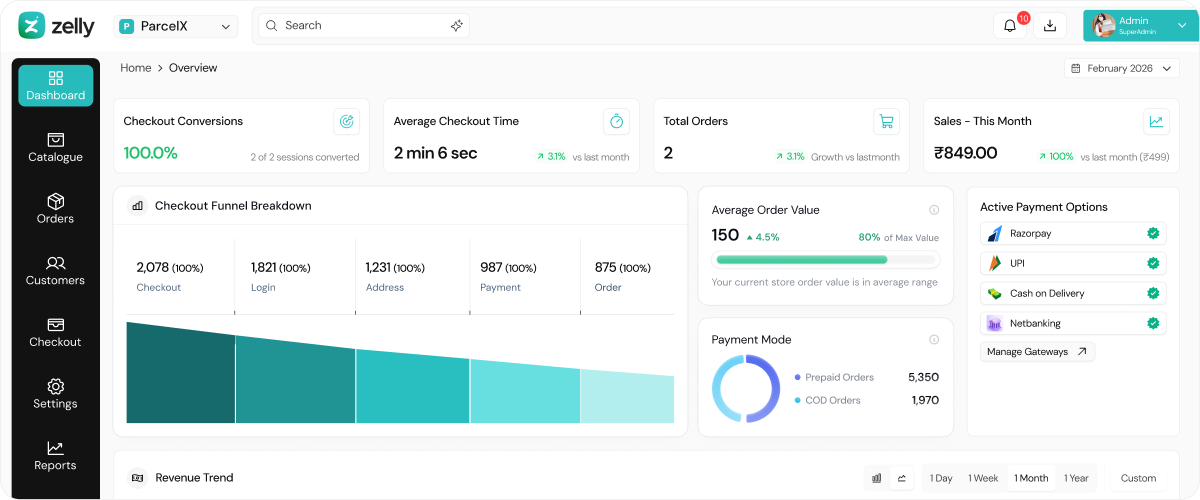Open Customers in the sidebar
This screenshot has width=1200, height=500.
click(x=56, y=271)
